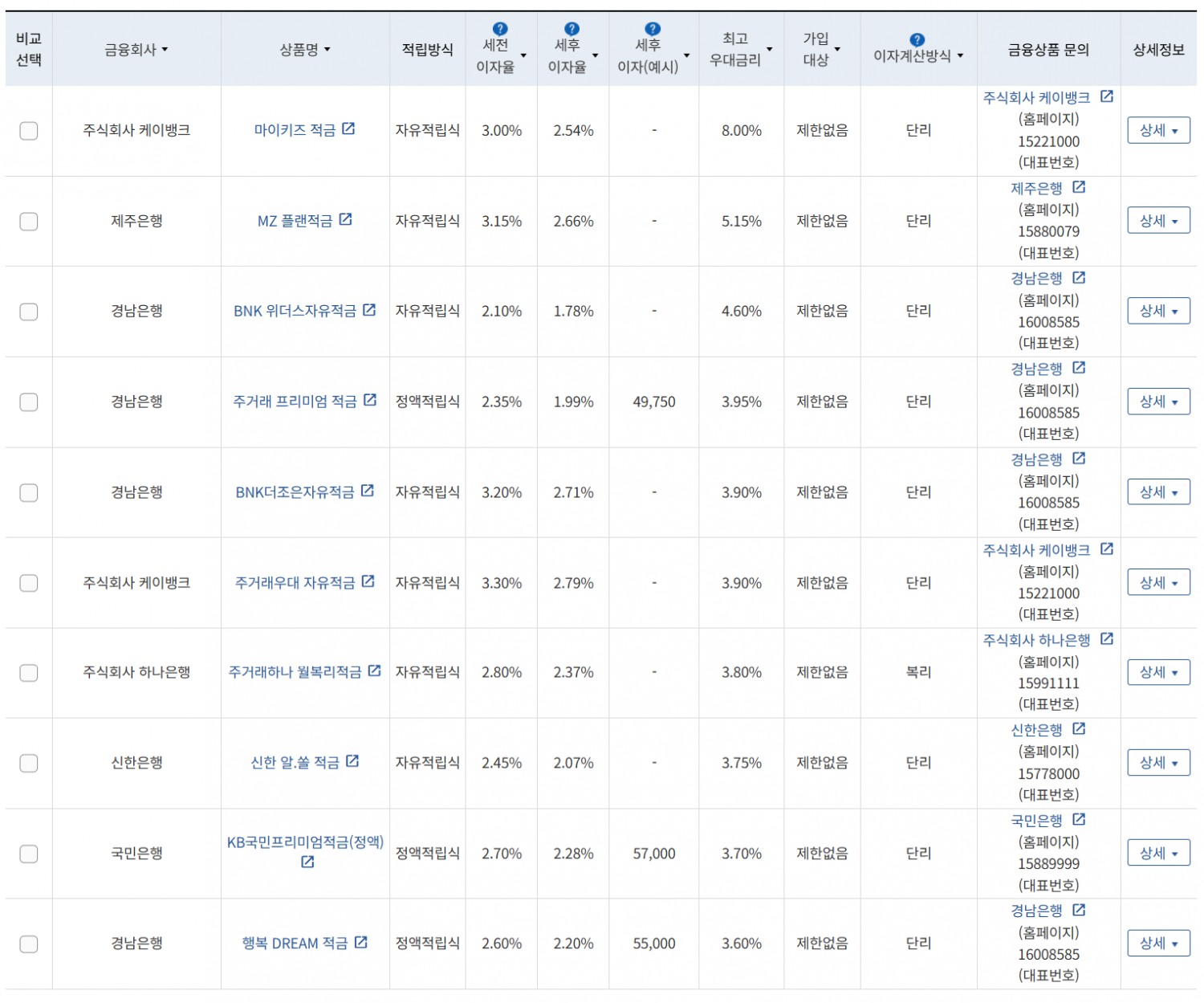This screenshot has width=1204, height=1003.
Task: Expand 상세 details for 행복 DREAM 적금 row
Action: point(1158,944)
